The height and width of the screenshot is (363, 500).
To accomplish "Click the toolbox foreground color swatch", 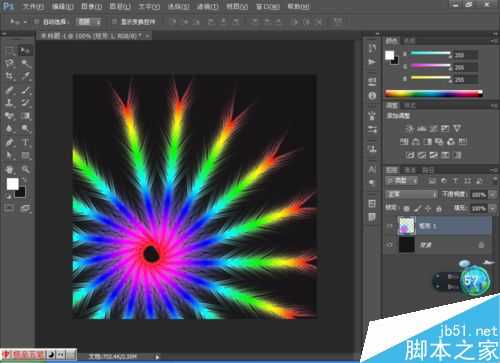I will [x=13, y=184].
